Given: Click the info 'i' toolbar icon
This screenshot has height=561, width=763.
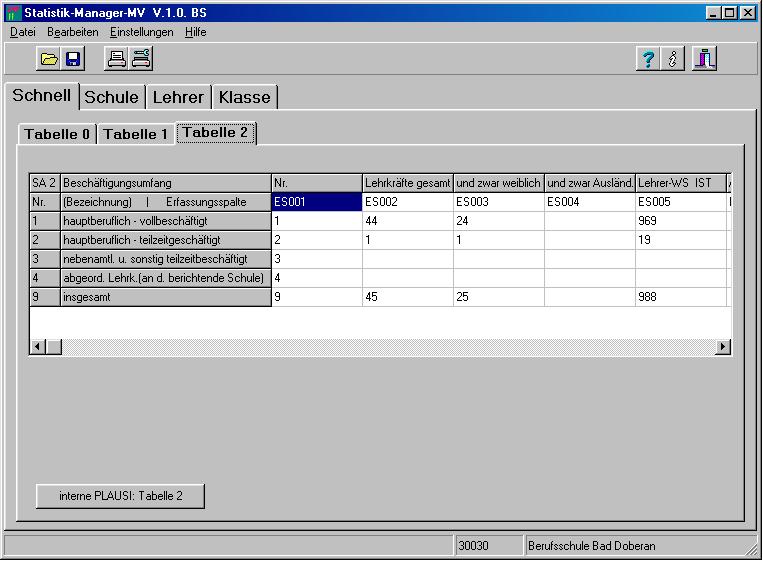Looking at the screenshot, I should (x=674, y=59).
